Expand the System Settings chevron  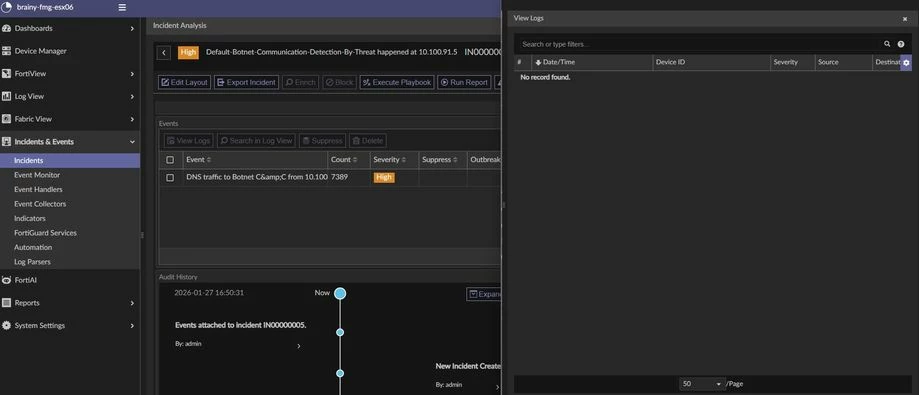pyautogui.click(x=132, y=325)
